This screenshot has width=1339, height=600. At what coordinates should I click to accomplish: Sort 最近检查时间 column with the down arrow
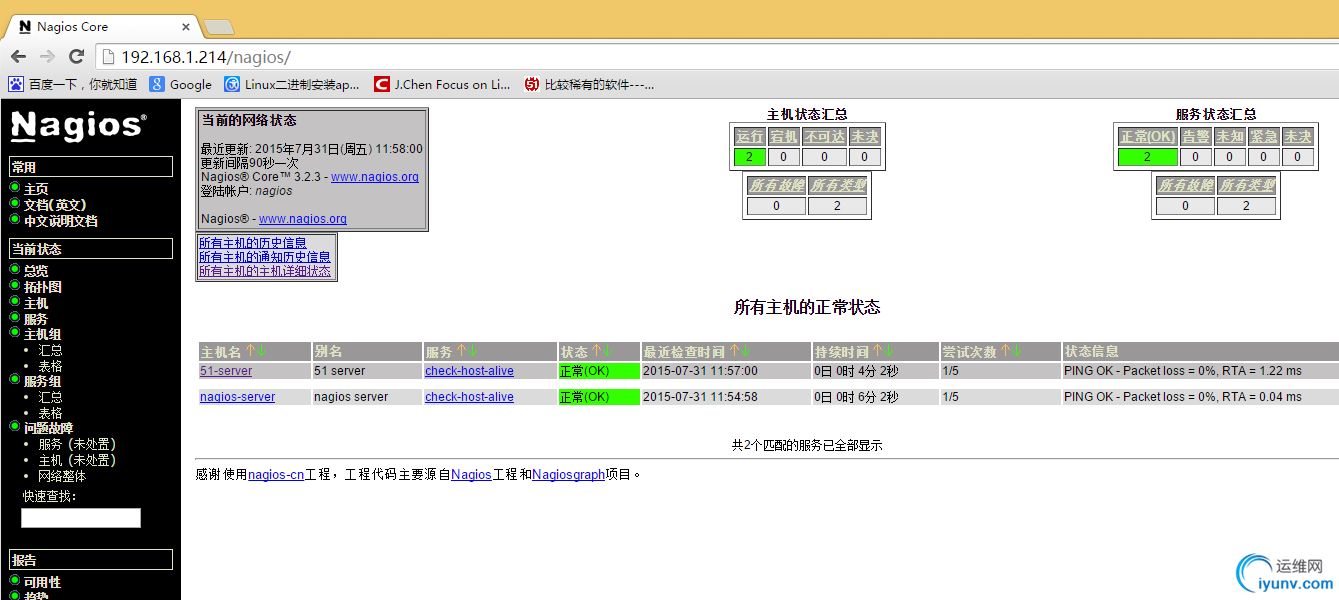point(746,352)
